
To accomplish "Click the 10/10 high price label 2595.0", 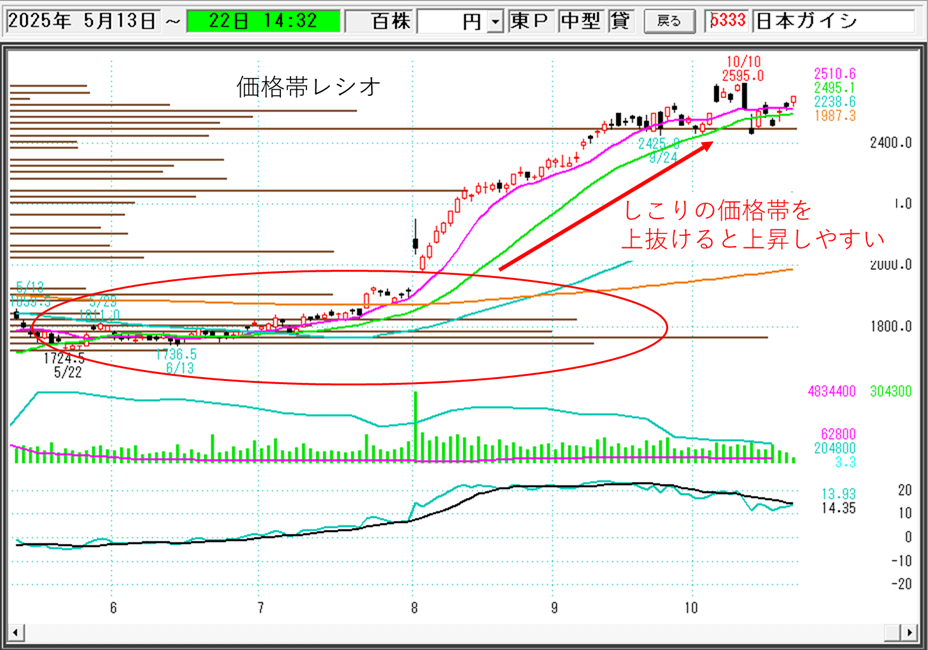I will click(x=742, y=75).
